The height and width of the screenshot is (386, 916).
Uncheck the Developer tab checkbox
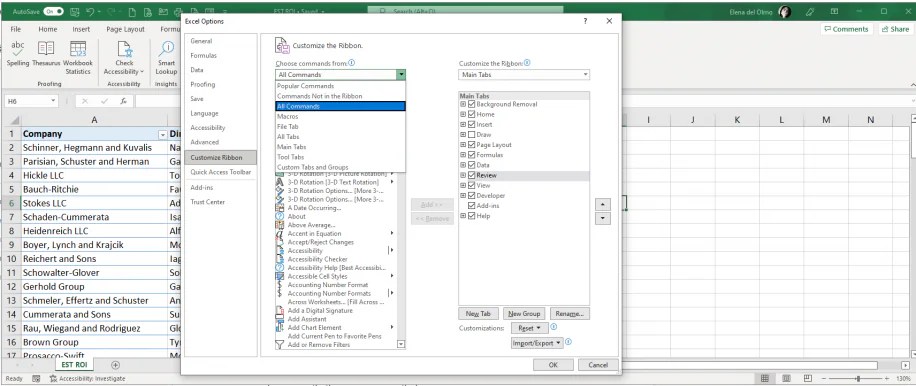pyautogui.click(x=471, y=196)
